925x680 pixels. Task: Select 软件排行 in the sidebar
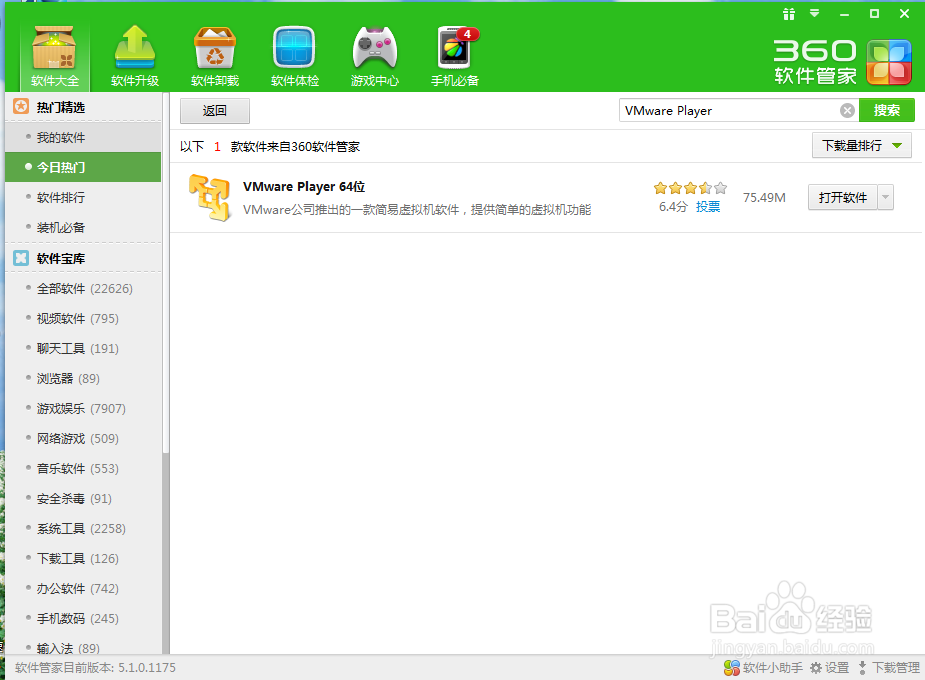point(83,198)
